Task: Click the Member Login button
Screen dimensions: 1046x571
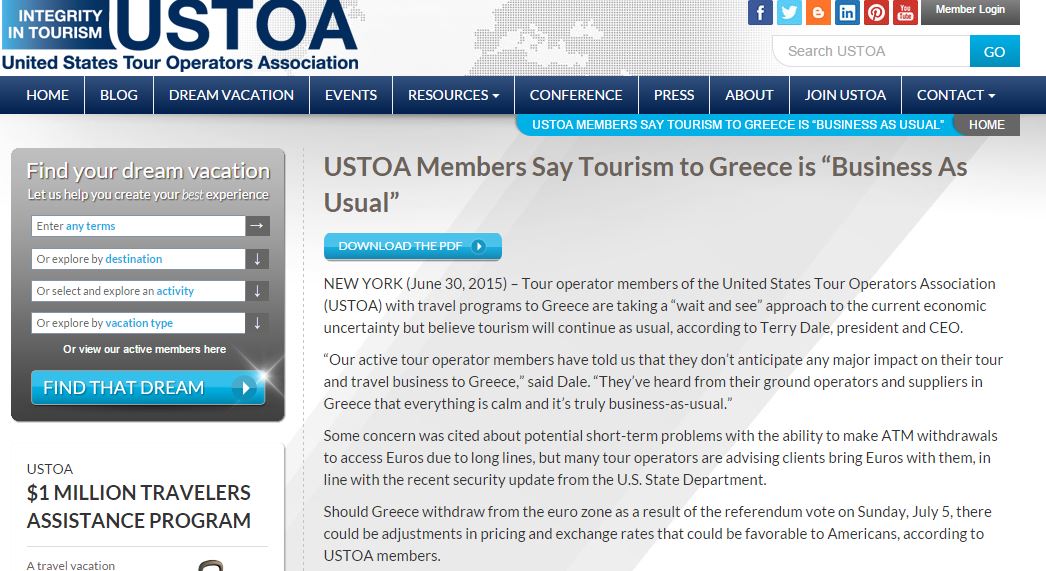Action: coord(970,11)
